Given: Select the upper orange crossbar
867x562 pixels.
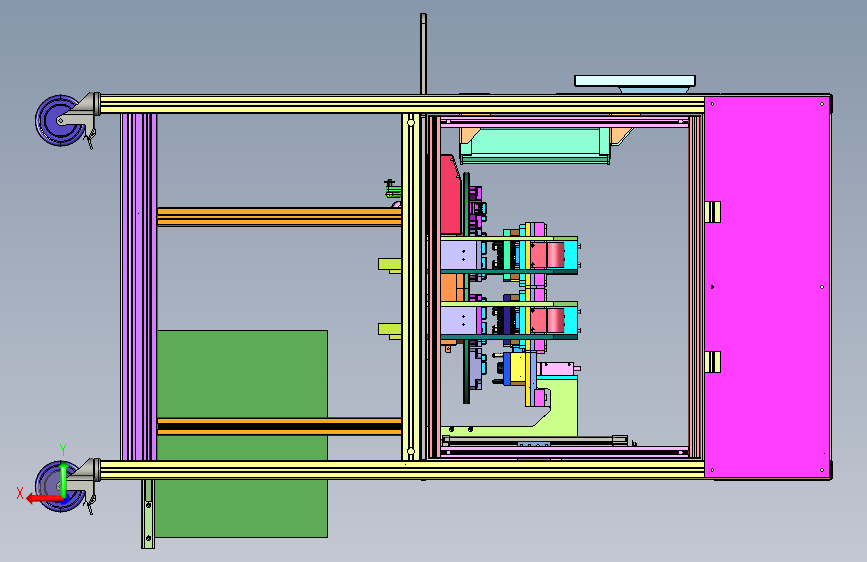Looking at the screenshot, I should click(x=279, y=217).
